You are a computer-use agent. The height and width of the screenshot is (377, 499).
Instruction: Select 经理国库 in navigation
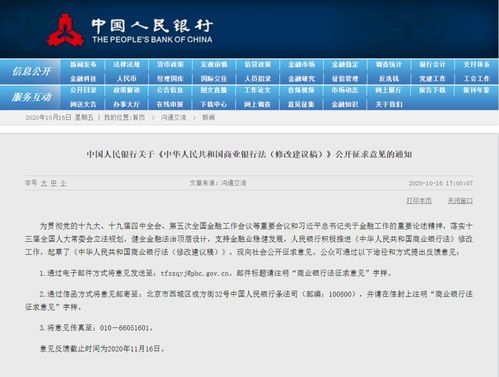pyautogui.click(x=170, y=79)
